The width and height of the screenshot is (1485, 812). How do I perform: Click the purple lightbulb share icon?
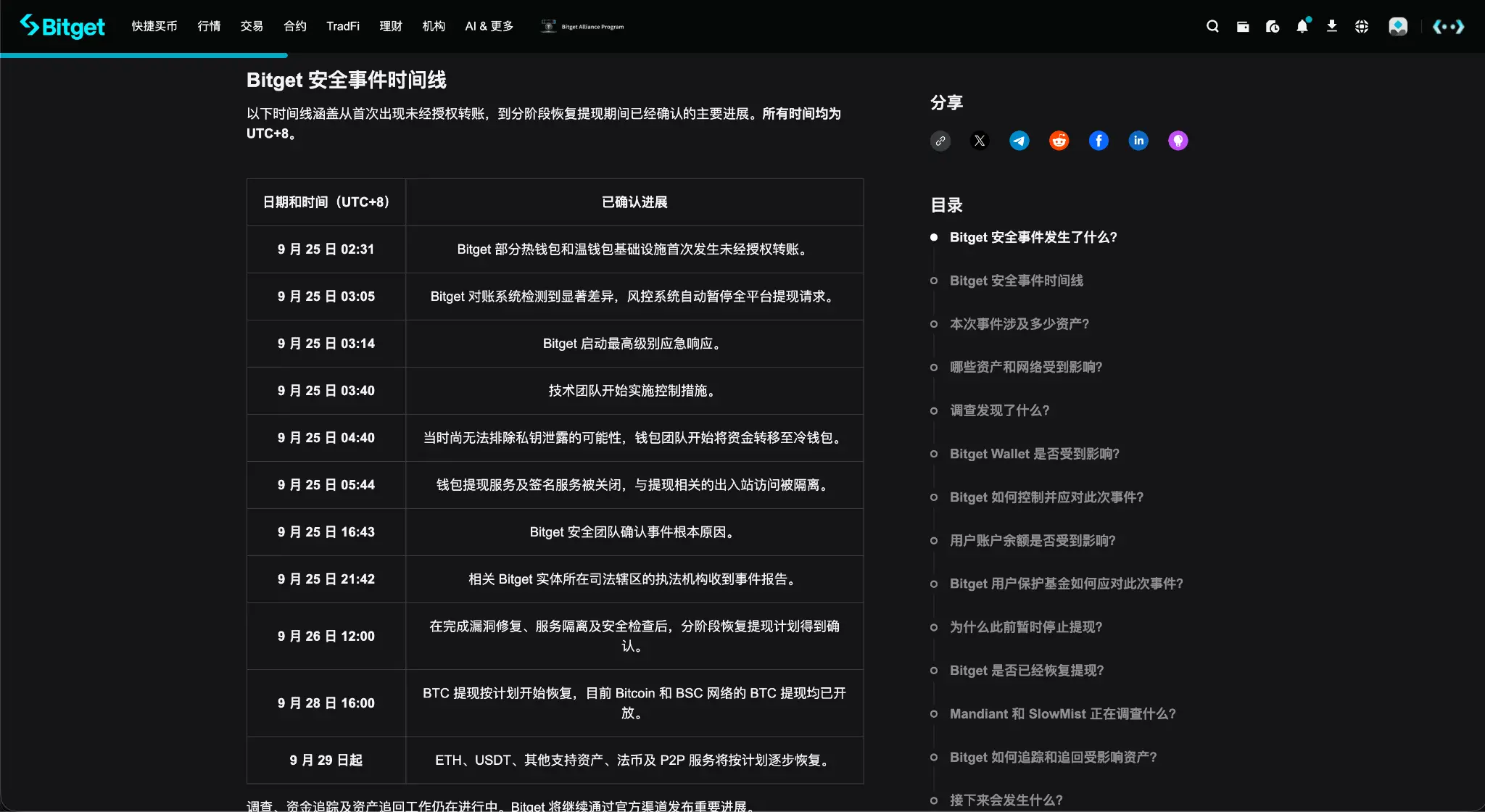1178,141
